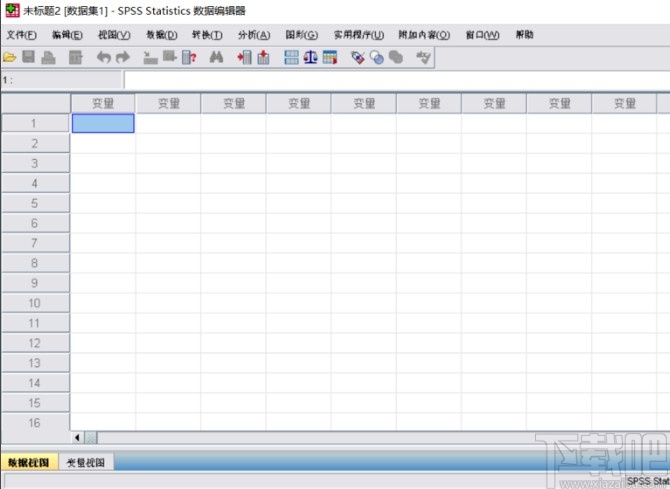
Task: Open the 文件(F) menu
Action: [x=21, y=35]
